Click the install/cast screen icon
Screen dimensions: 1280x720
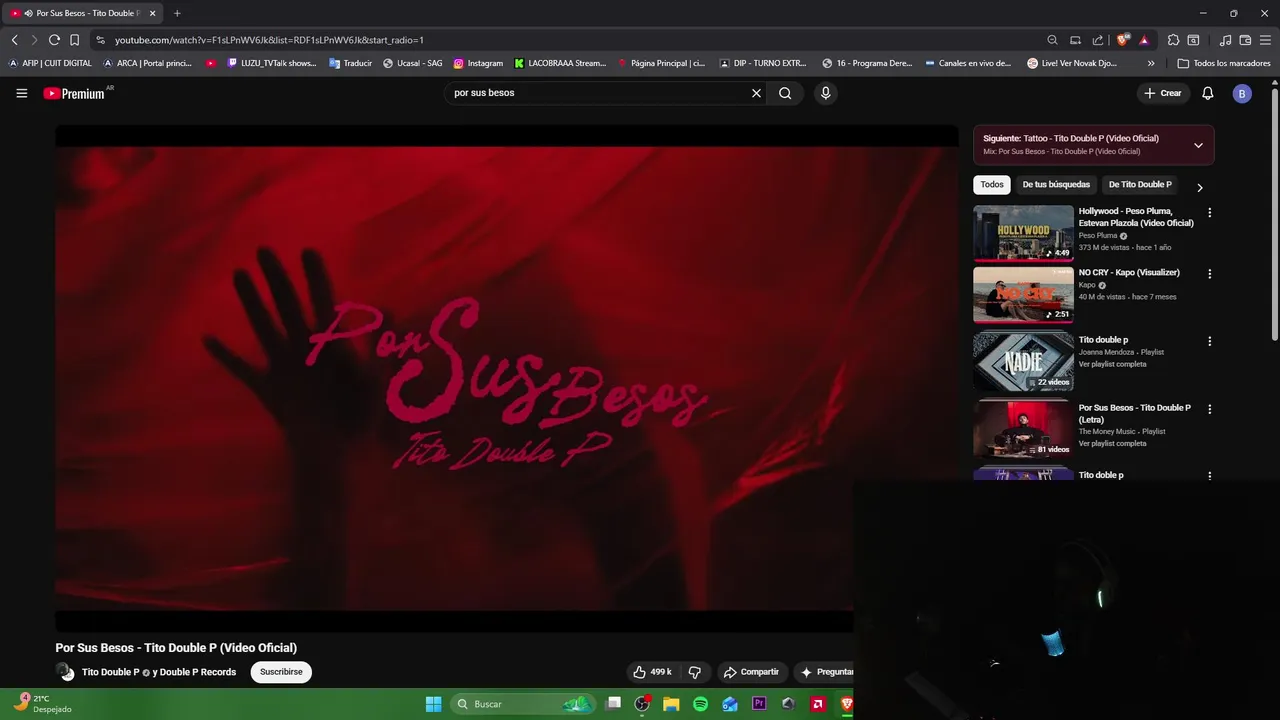[x=1075, y=40]
